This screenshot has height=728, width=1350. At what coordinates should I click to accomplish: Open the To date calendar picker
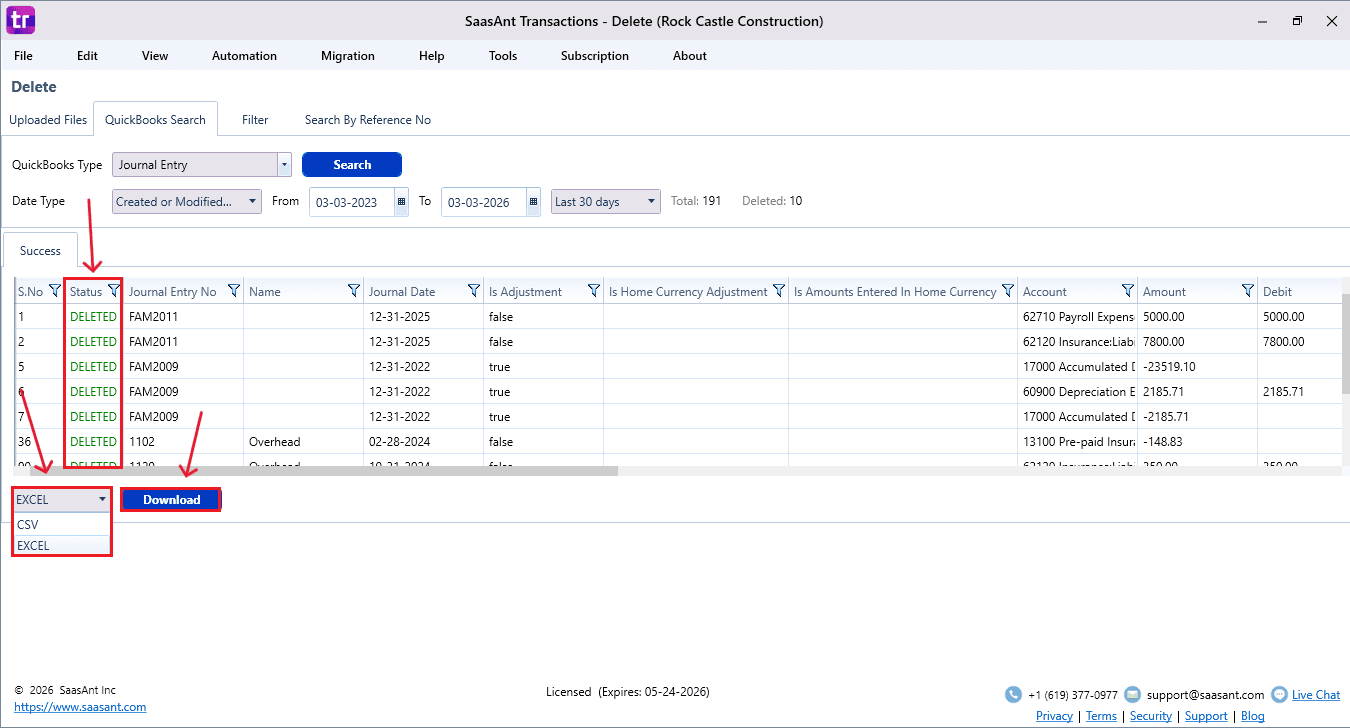pyautogui.click(x=533, y=202)
